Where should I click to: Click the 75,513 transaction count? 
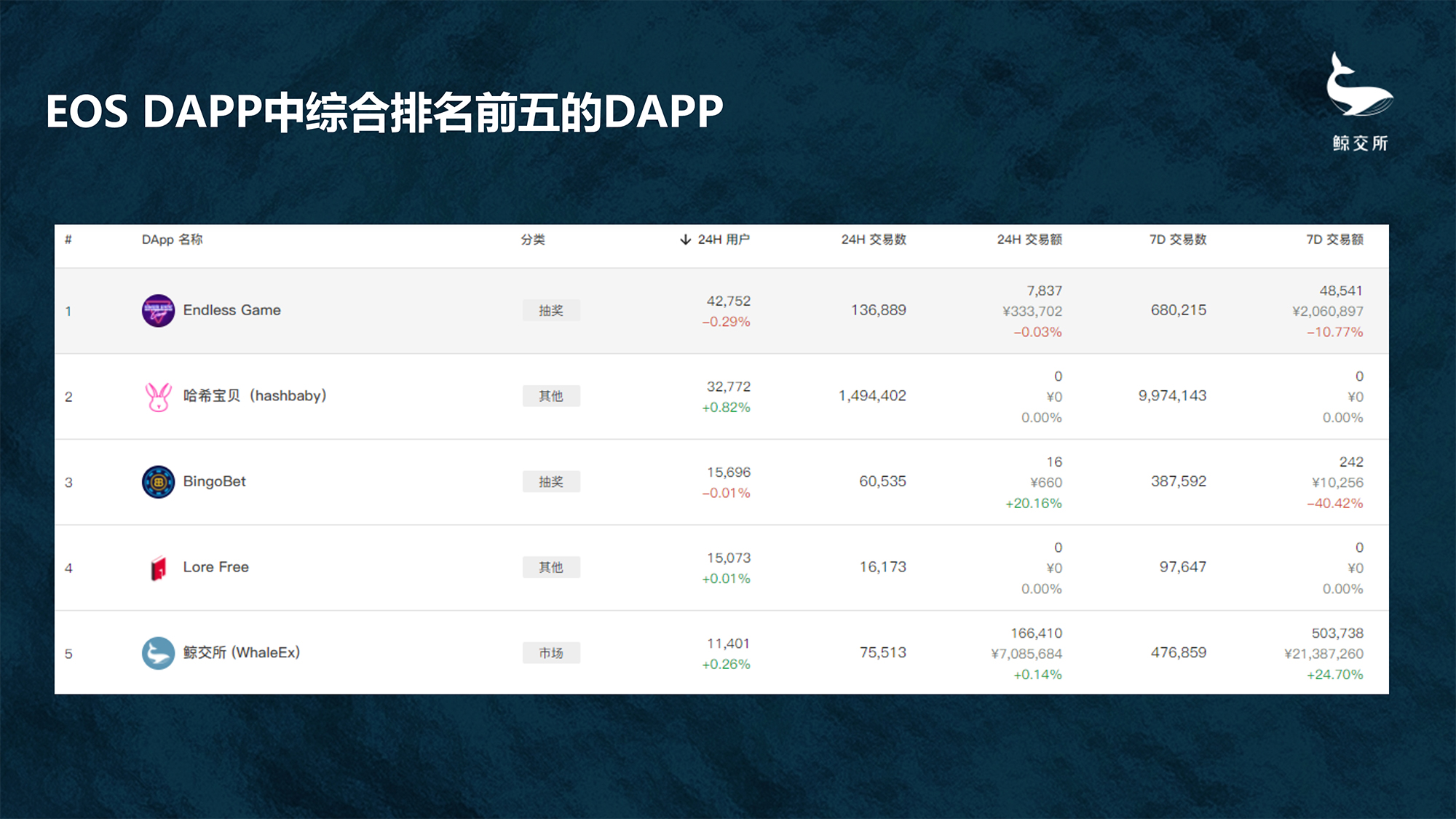882,652
